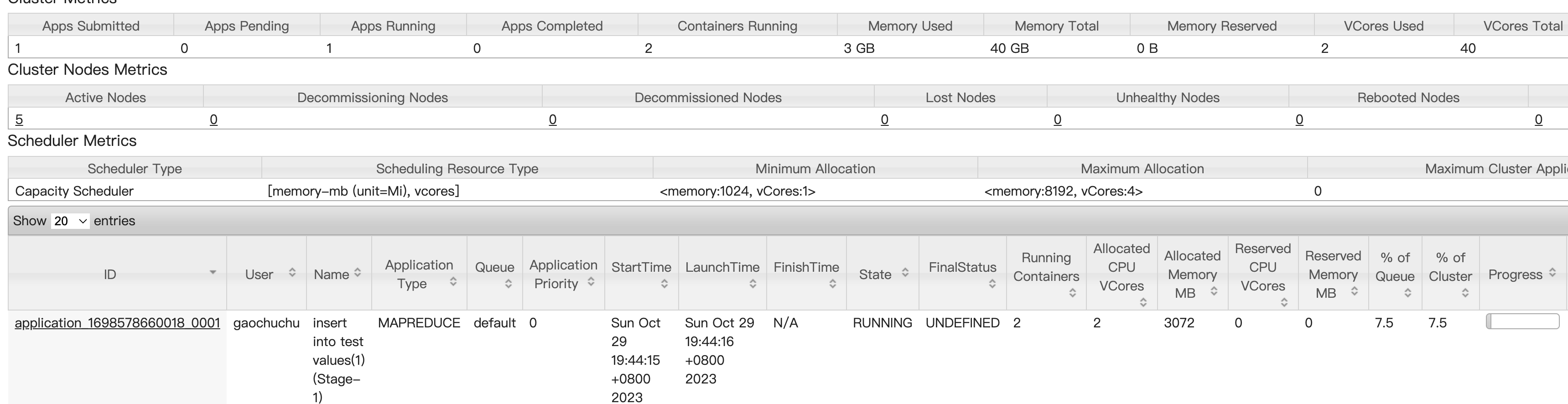Select the Memory Reserved 0 B value
1568x404 pixels.
(1147, 48)
